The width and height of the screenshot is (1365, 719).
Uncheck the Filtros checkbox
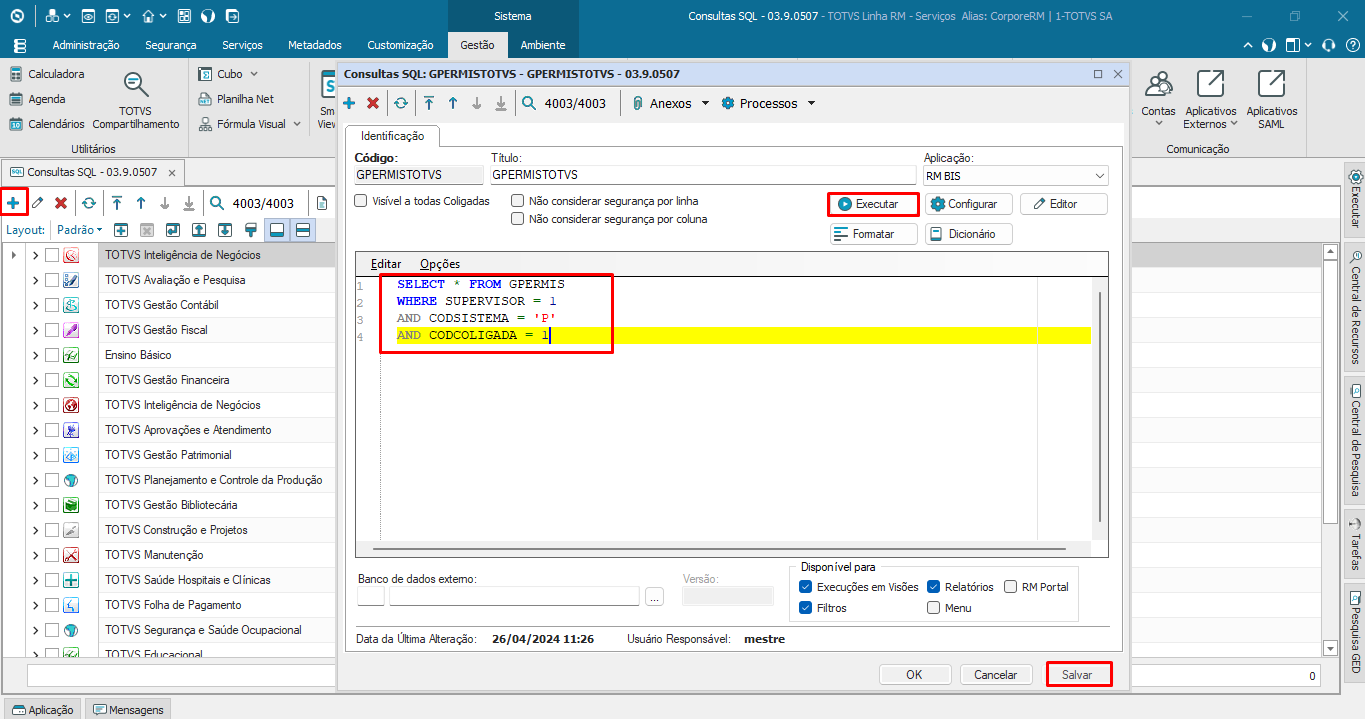(806, 608)
